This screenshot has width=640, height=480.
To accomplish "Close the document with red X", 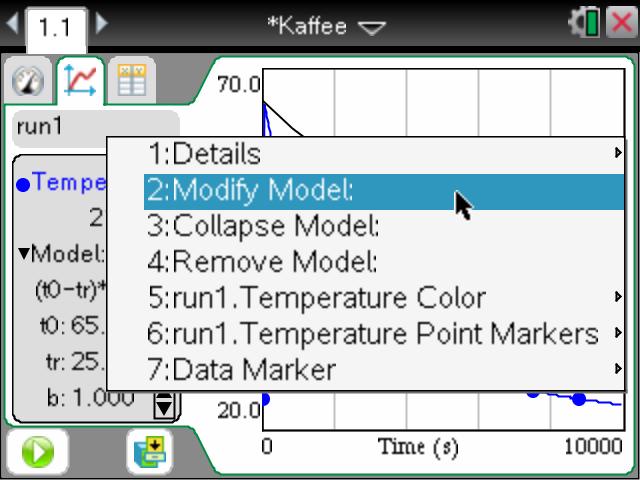I will click(620, 24).
